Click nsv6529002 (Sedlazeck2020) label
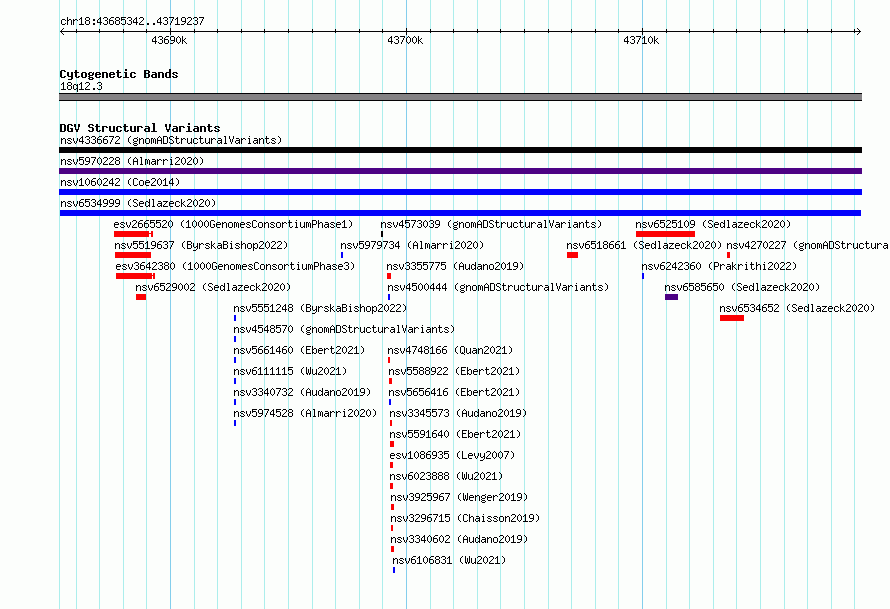The height and width of the screenshot is (609, 890). click(x=213, y=287)
